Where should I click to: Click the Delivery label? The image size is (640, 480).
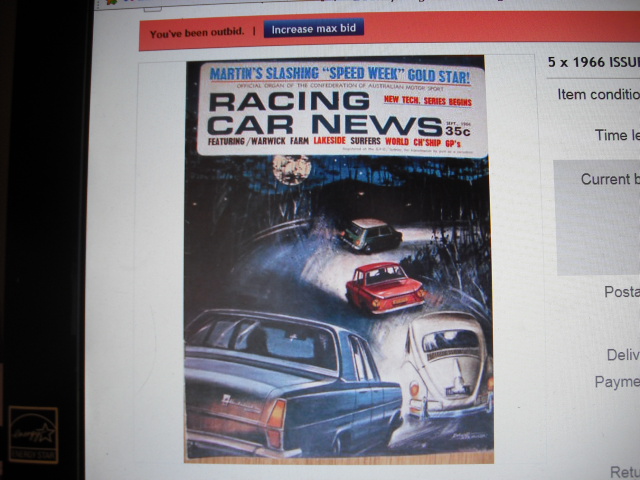(622, 354)
